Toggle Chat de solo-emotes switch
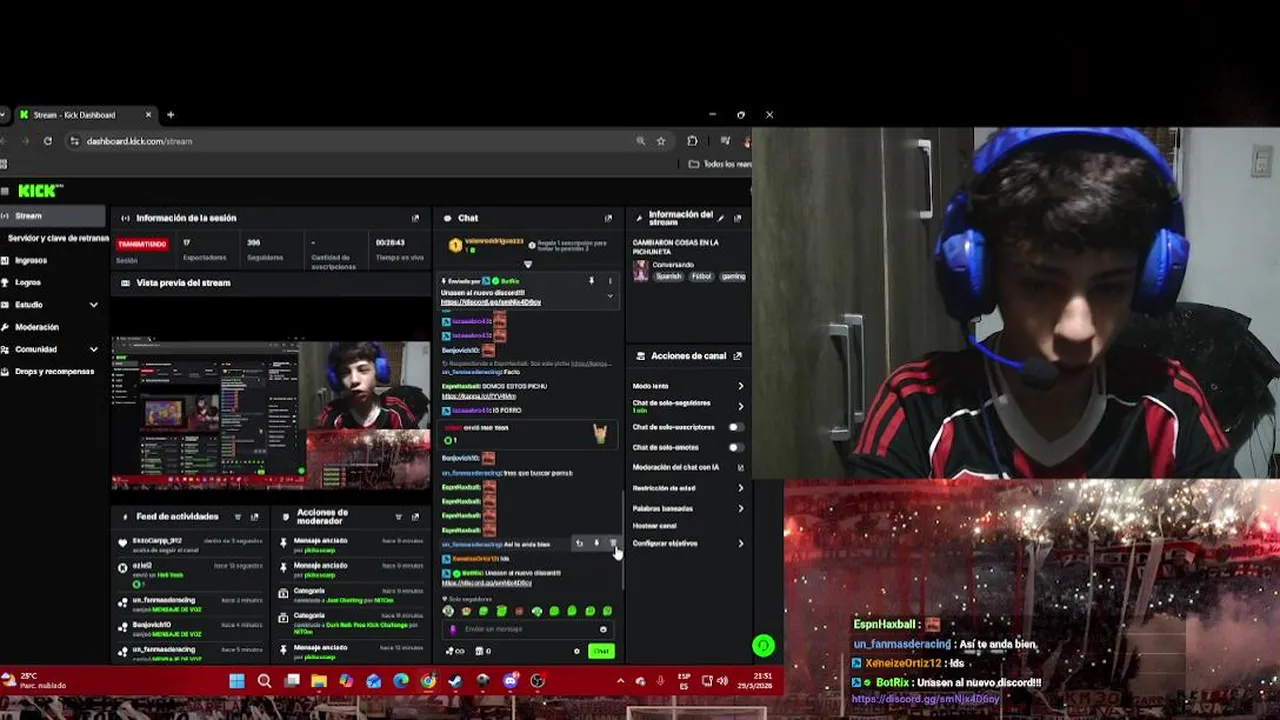1280x720 pixels. click(736, 447)
